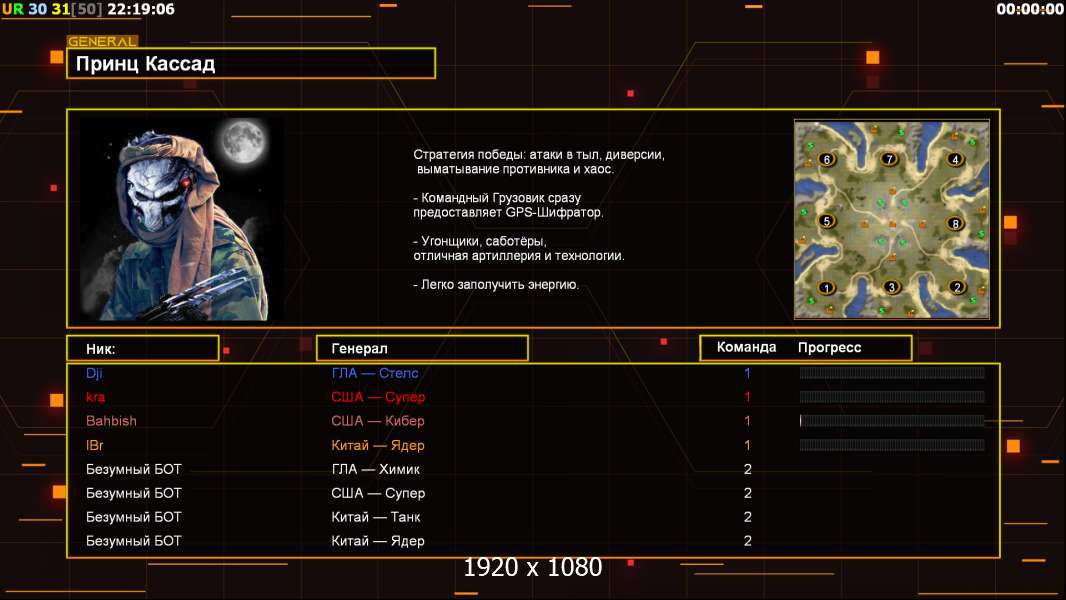Click the loading progress bar for Dji

point(892,372)
